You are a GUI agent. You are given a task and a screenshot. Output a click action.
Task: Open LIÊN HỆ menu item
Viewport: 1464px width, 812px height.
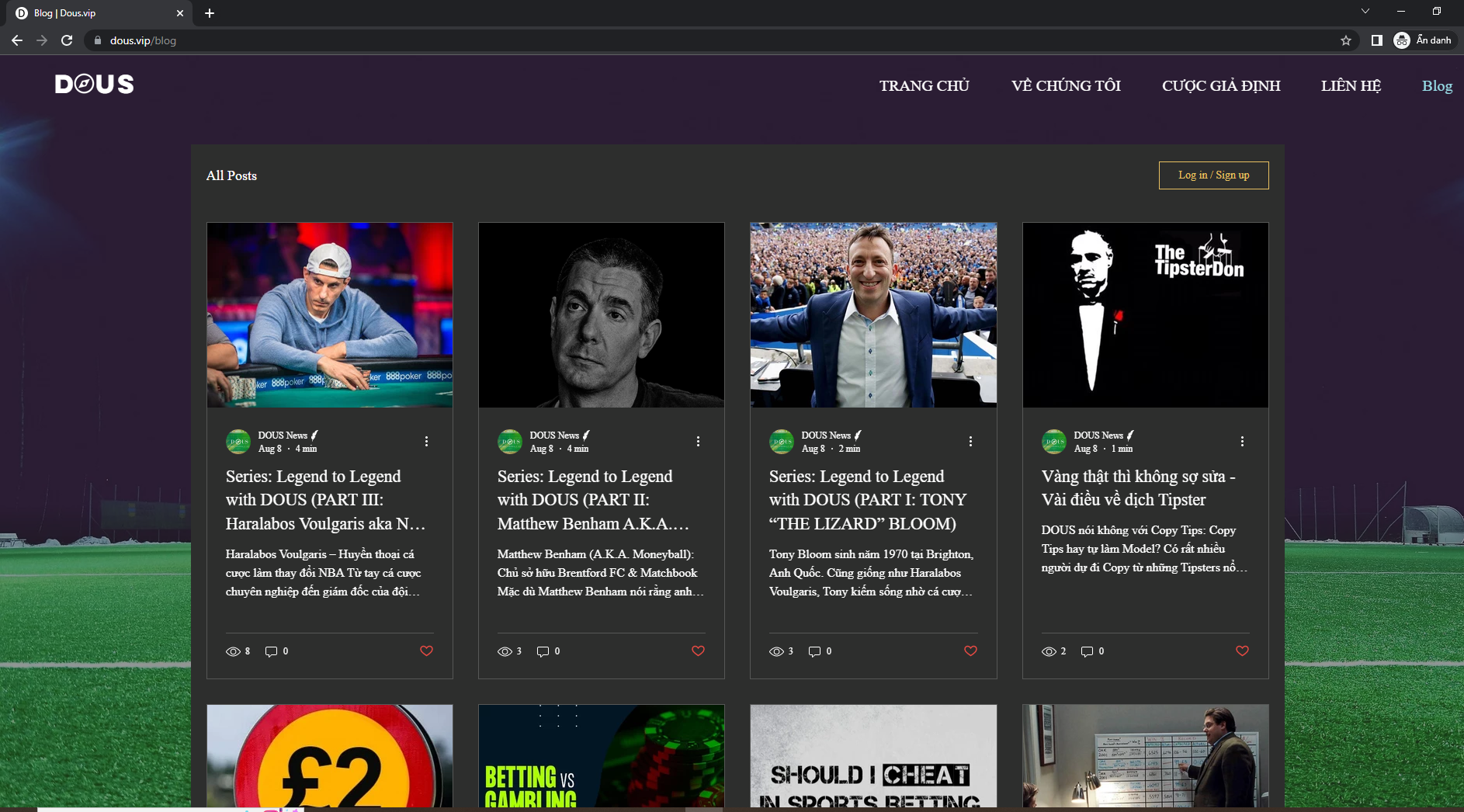pyautogui.click(x=1351, y=85)
